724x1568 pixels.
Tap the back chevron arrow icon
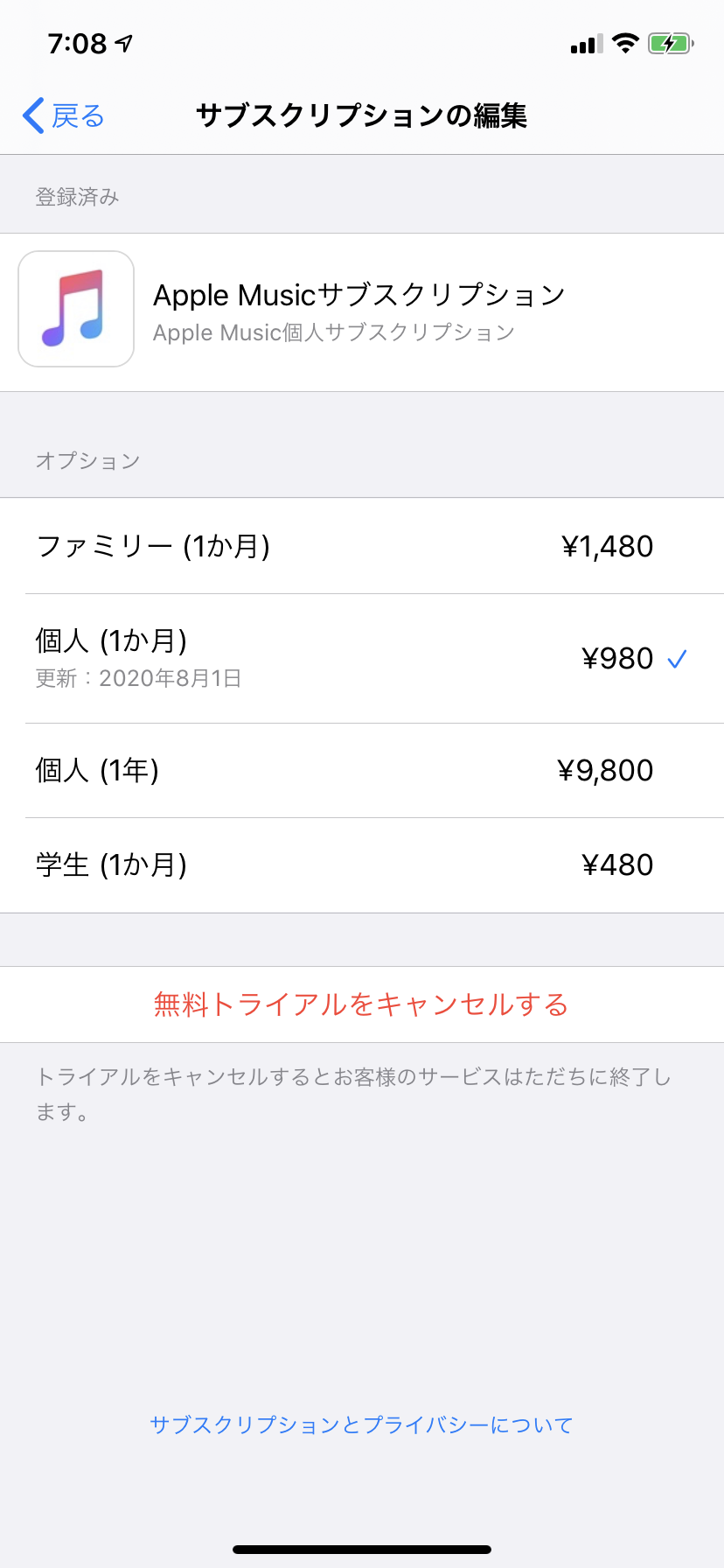click(x=33, y=115)
